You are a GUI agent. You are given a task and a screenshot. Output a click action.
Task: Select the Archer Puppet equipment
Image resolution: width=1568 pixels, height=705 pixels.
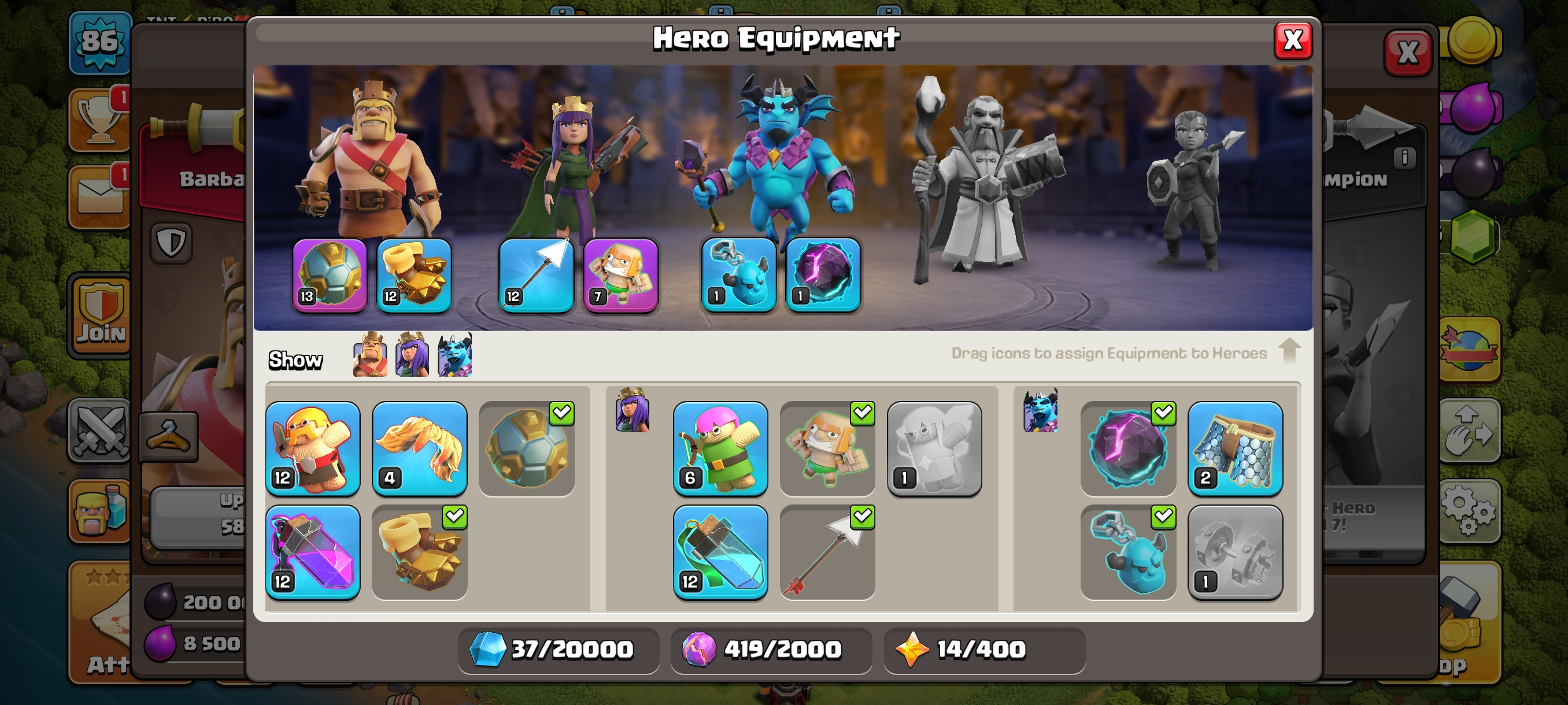pos(720,448)
